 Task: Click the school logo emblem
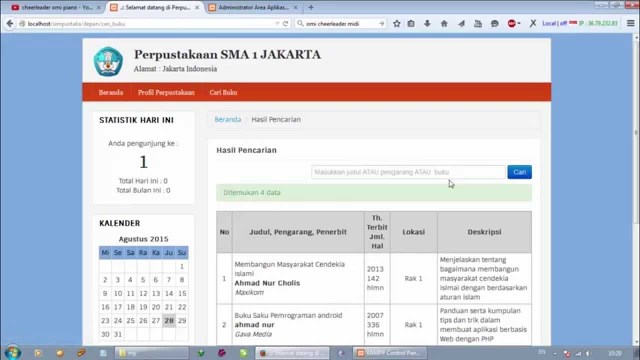tap(108, 62)
